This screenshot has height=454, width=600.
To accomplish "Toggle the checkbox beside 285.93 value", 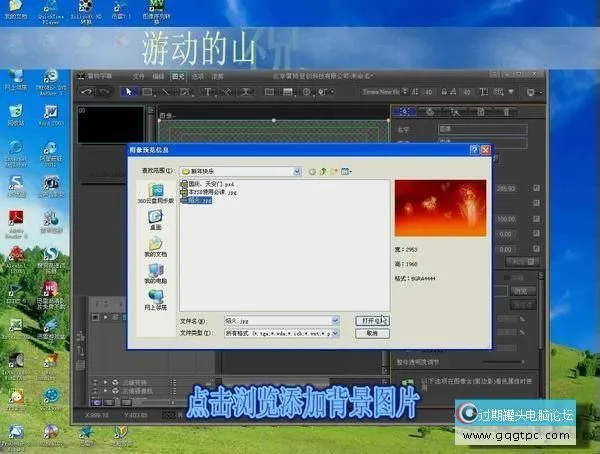I will click(x=536, y=188).
